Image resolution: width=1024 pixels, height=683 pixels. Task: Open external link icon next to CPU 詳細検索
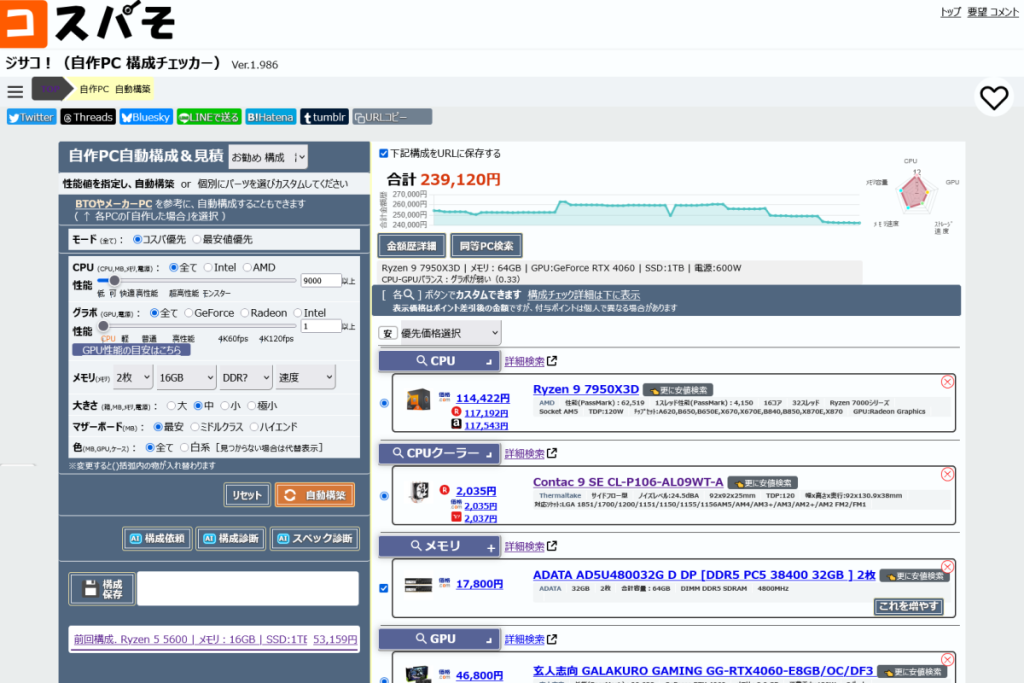point(552,361)
